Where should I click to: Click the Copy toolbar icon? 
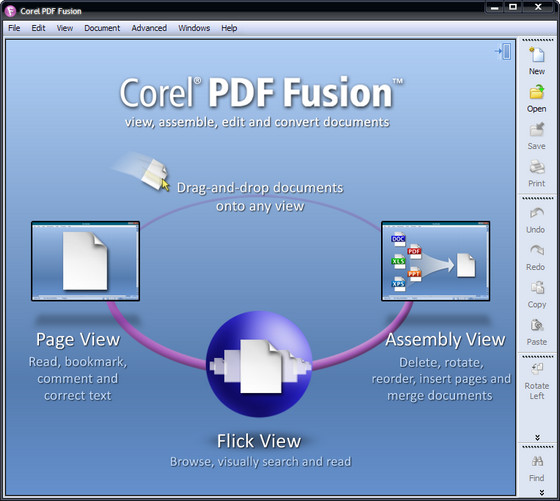[536, 288]
